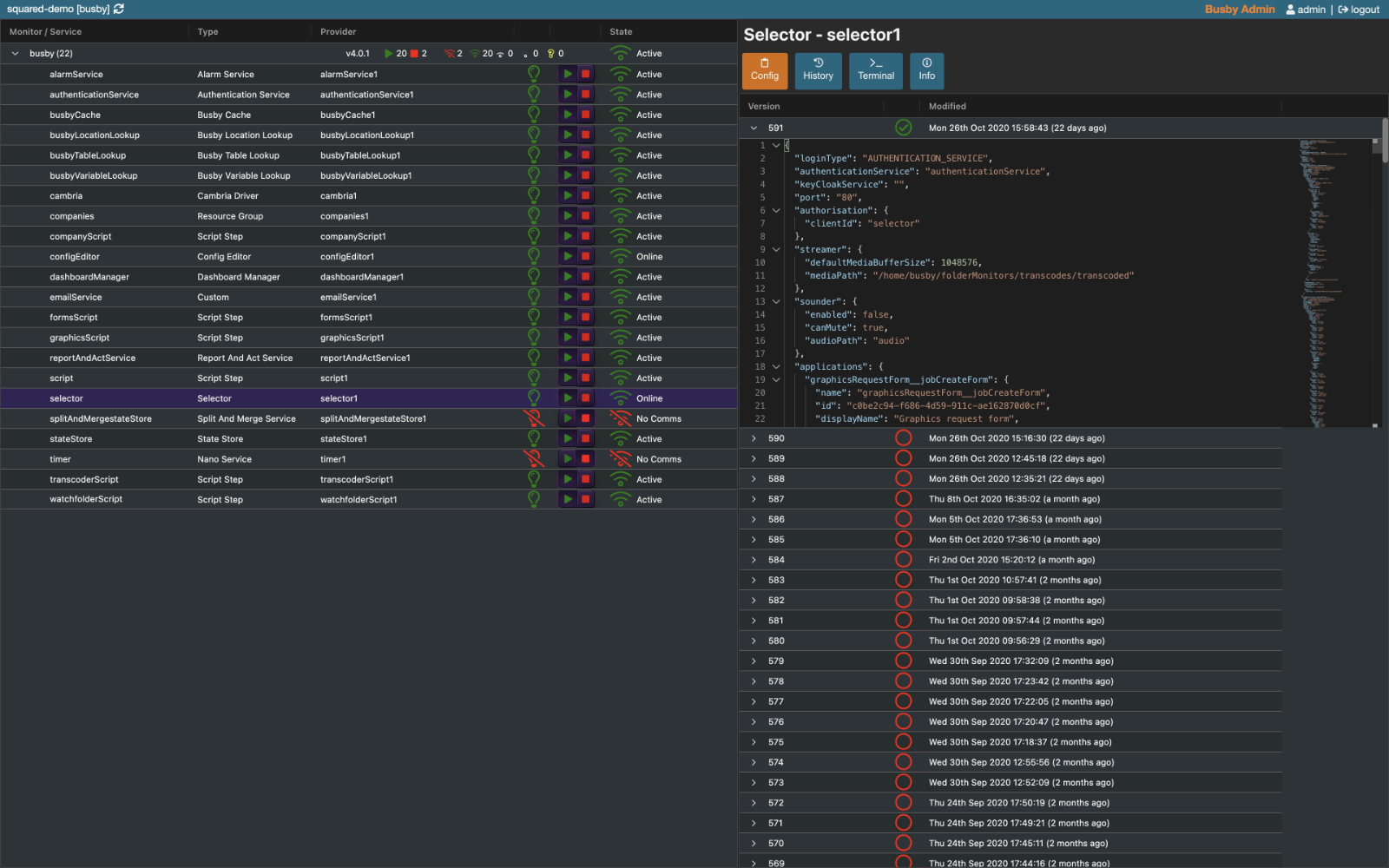Image resolution: width=1389 pixels, height=868 pixels.
Task: Click the admin user icon
Action: 1291,10
